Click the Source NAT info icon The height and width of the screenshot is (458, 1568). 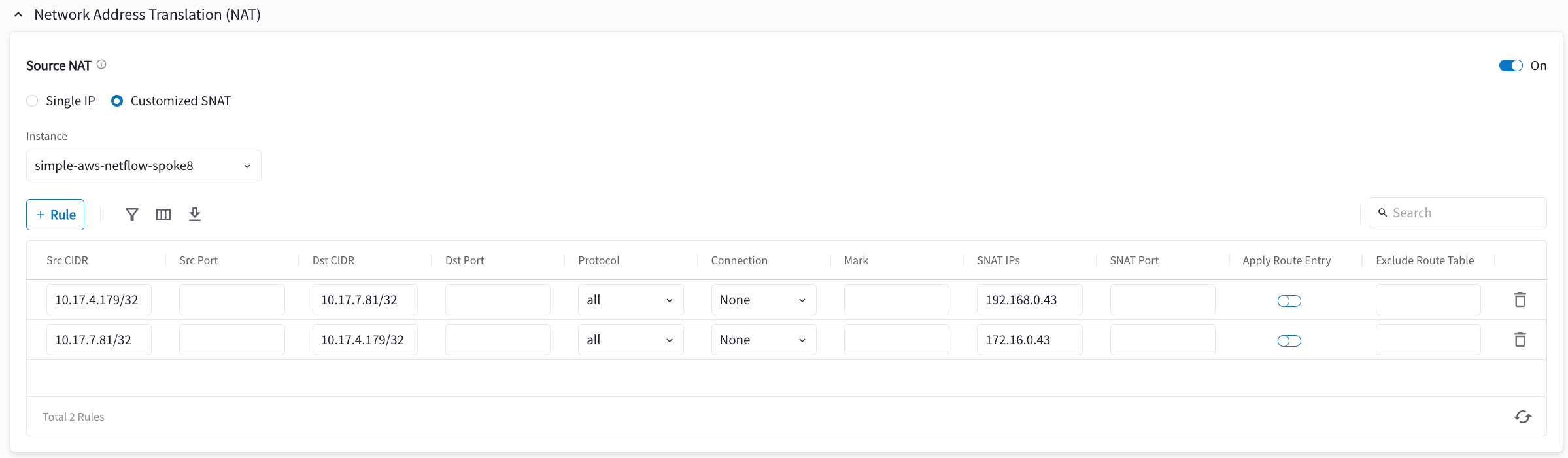click(101, 65)
